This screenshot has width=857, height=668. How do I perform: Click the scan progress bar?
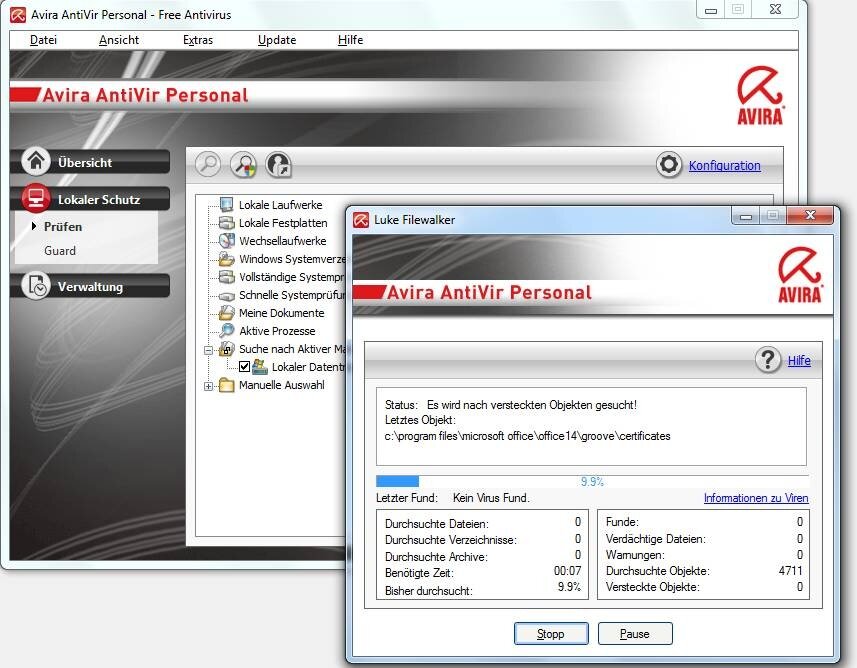pyautogui.click(x=592, y=481)
